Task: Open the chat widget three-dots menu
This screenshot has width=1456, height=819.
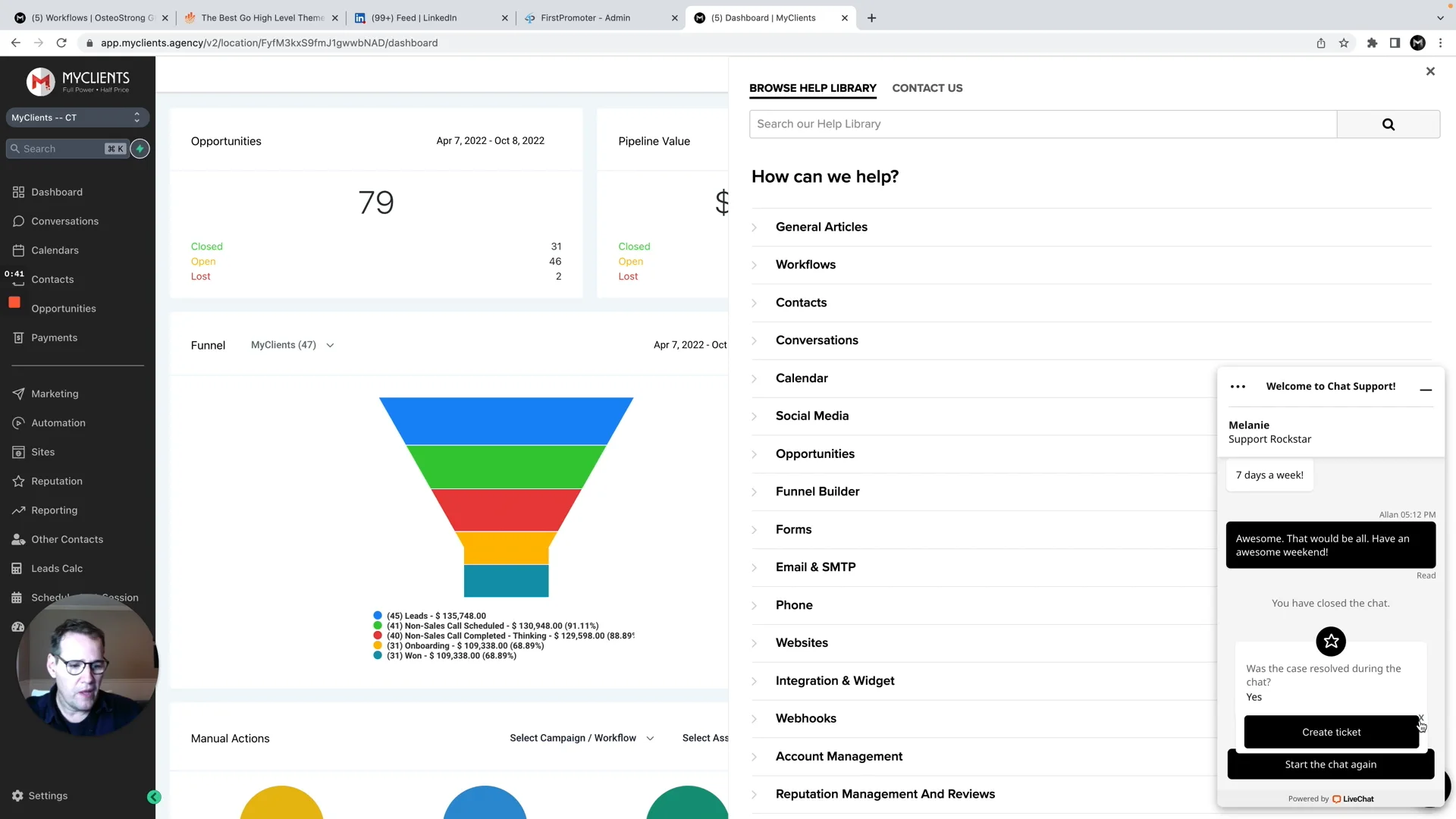Action: pyautogui.click(x=1238, y=387)
